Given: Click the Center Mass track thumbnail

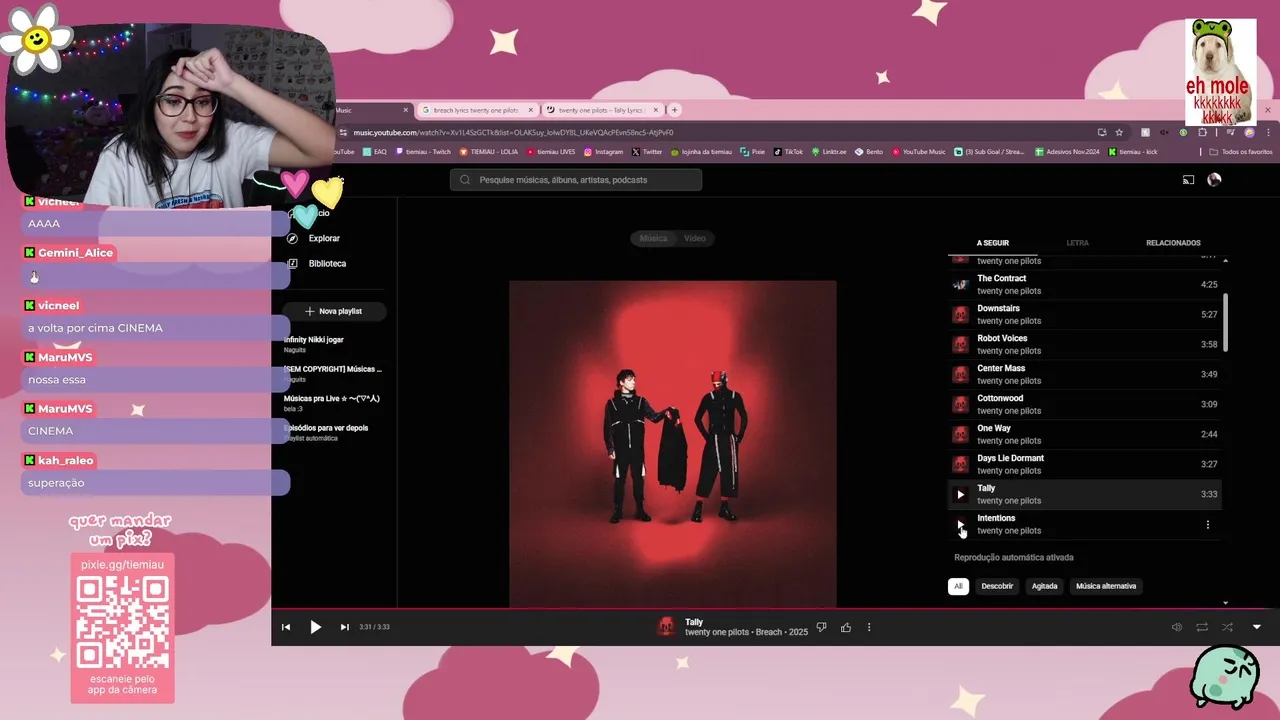Looking at the screenshot, I should click(x=960, y=374).
